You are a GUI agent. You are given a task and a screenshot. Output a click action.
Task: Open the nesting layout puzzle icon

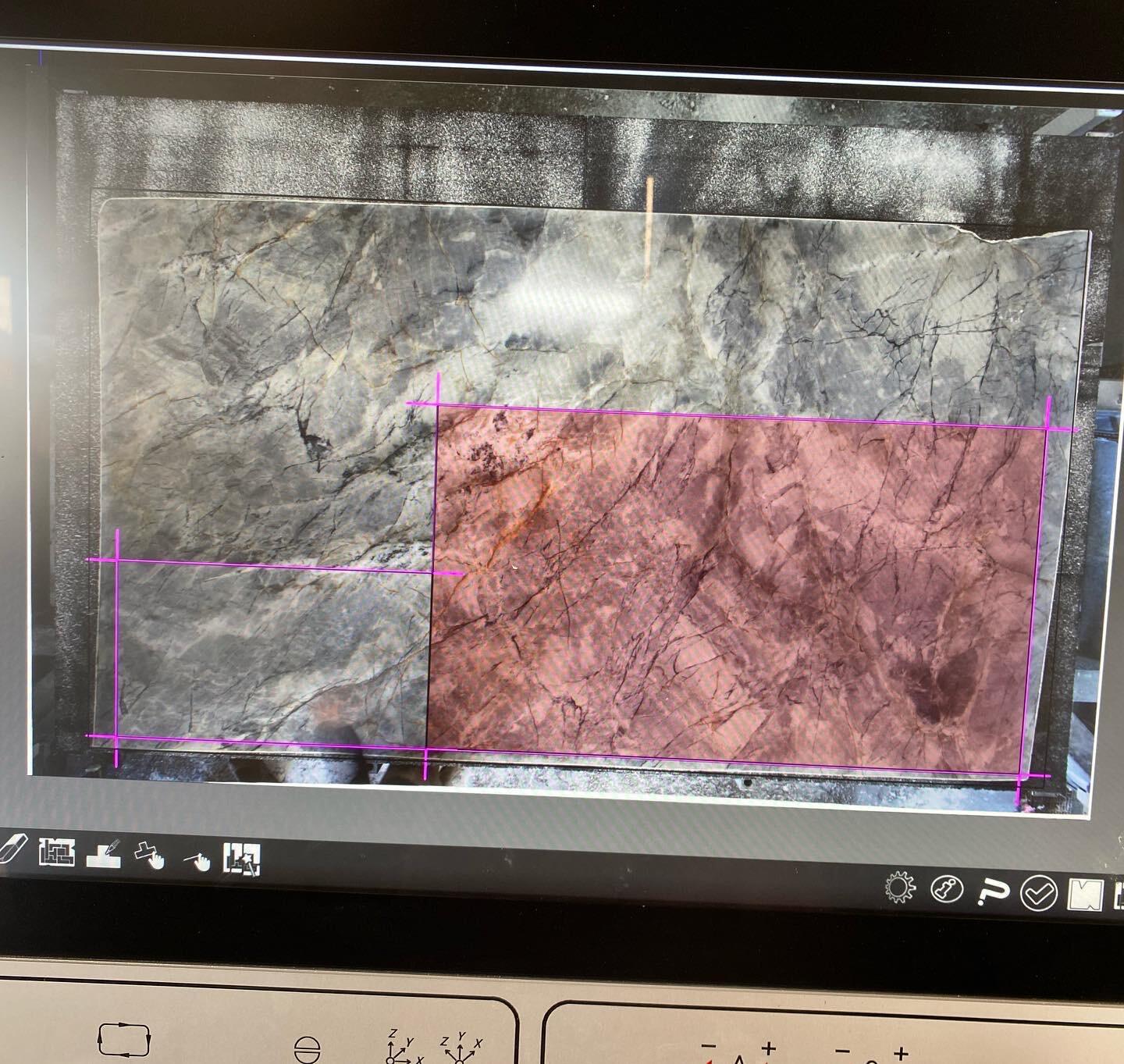(57, 852)
